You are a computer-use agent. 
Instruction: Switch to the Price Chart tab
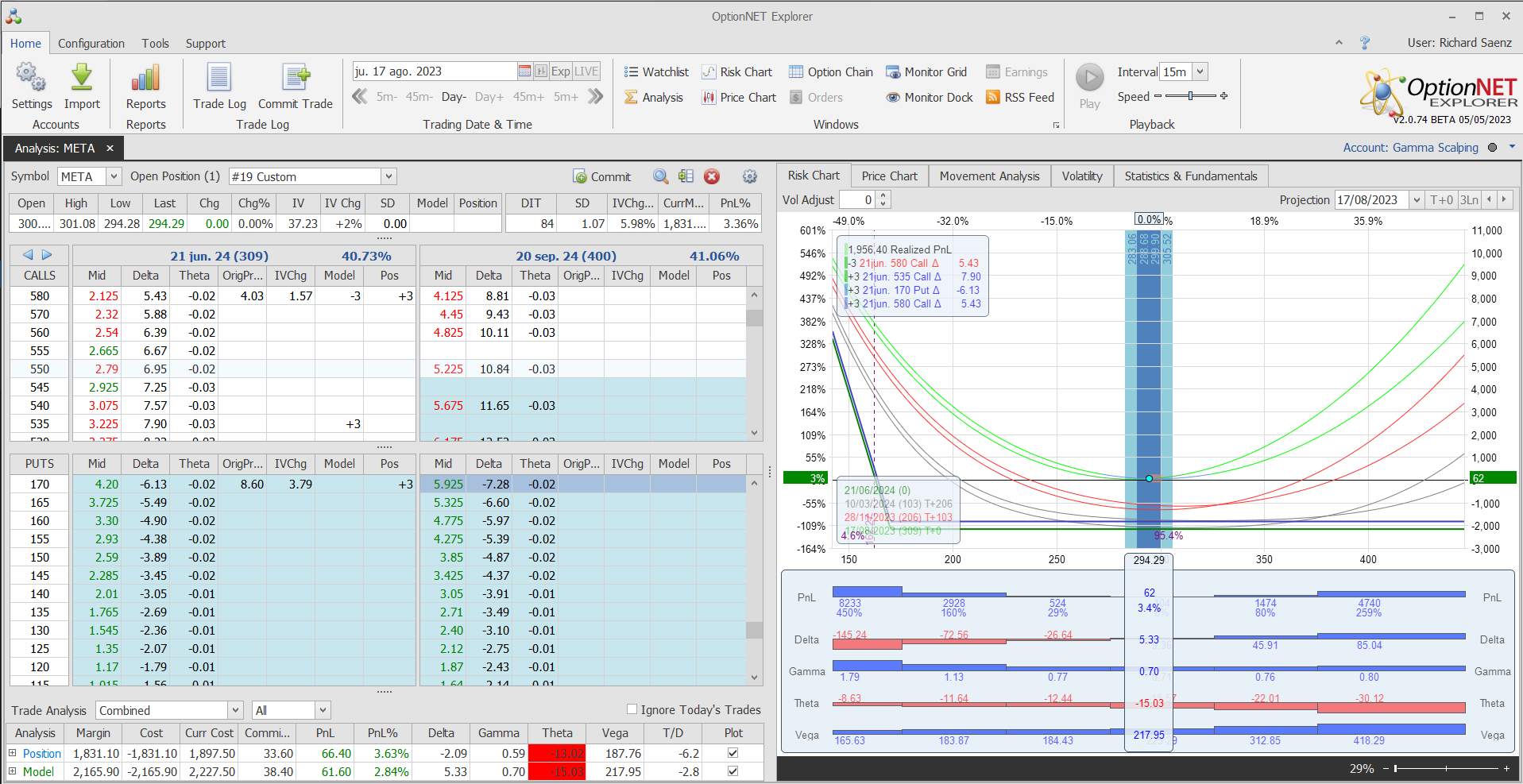(890, 176)
